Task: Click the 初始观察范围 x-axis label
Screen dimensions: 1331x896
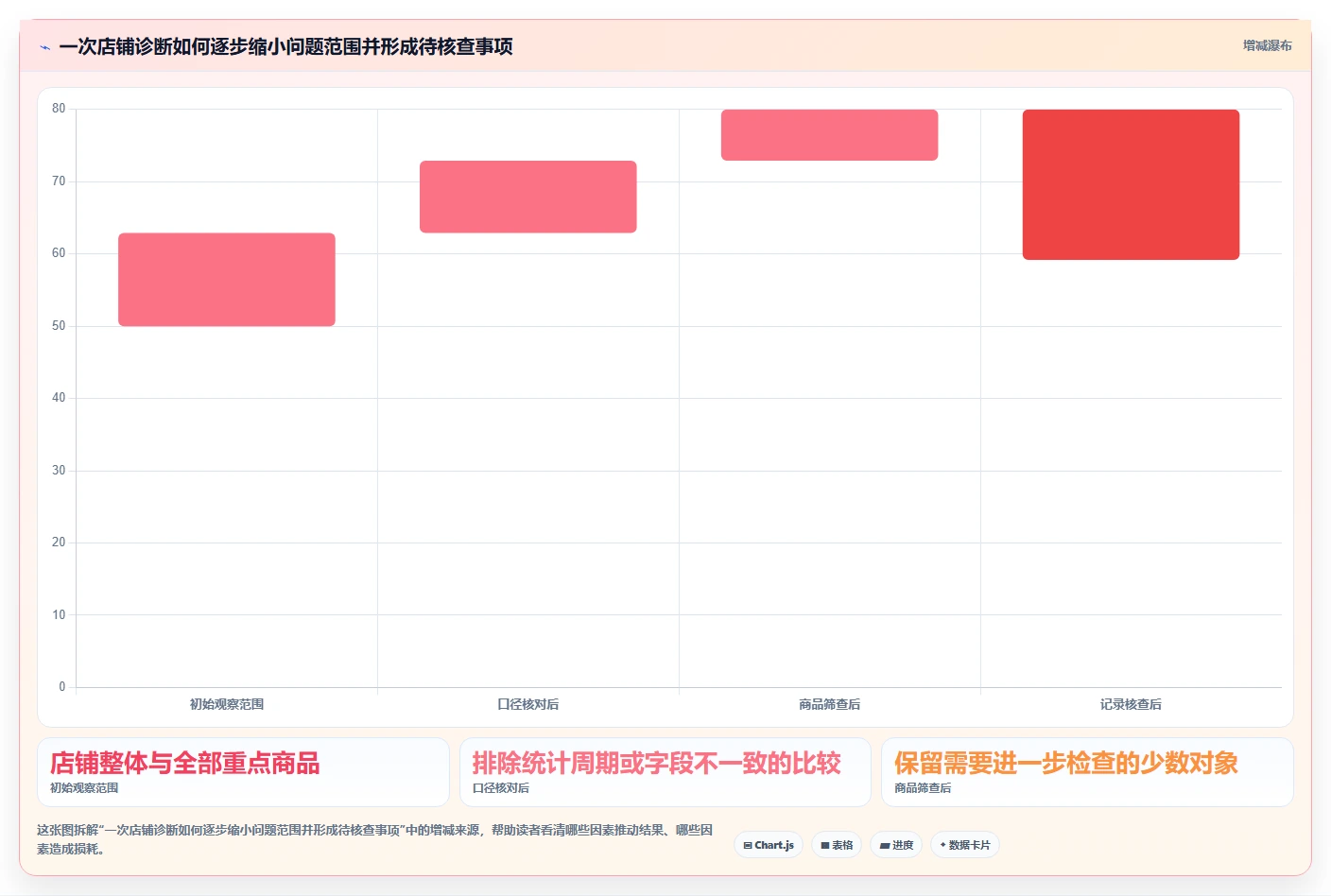Action: point(227,704)
